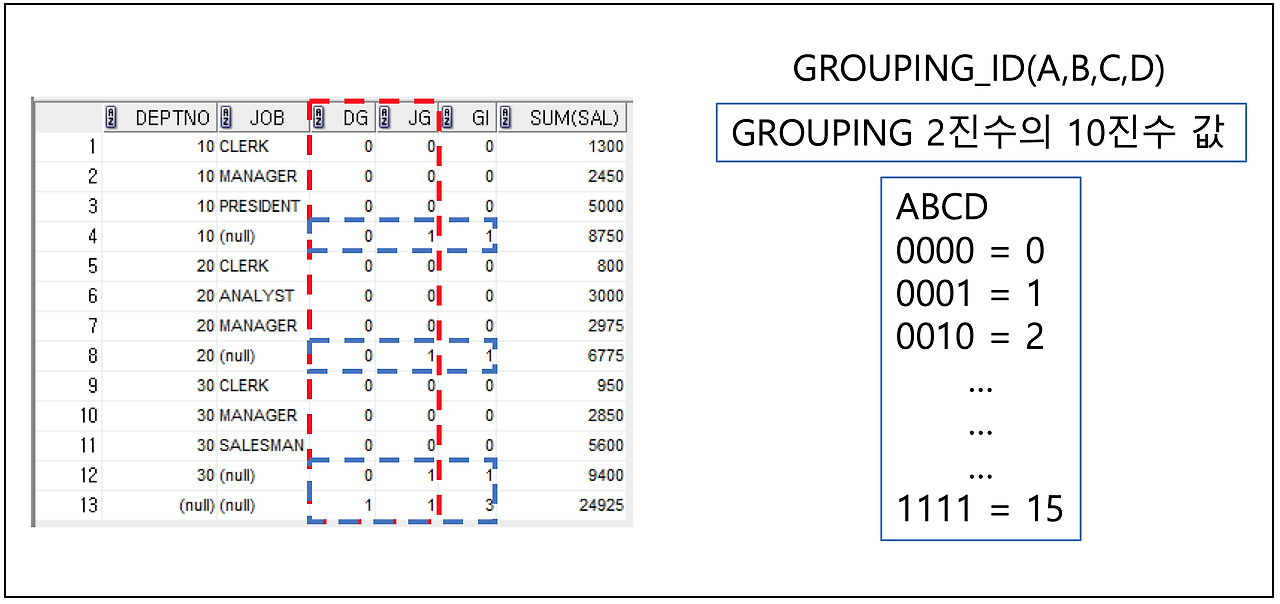The image size is (1280, 604).
Task: Select the JOB column header label
Action: point(267,118)
